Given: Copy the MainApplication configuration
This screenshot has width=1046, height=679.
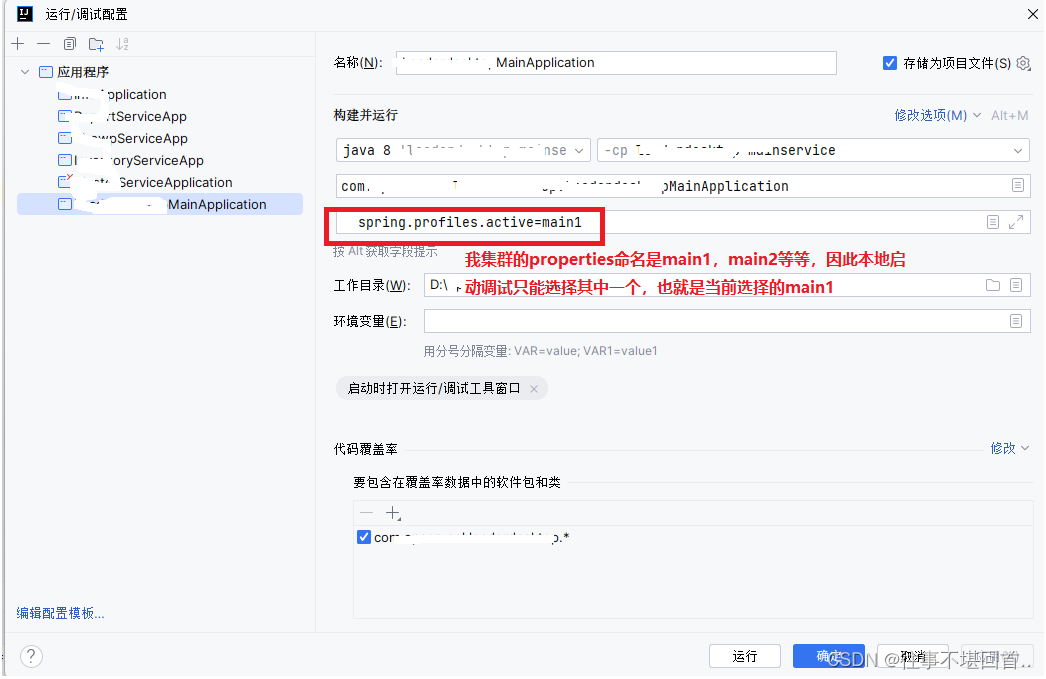Looking at the screenshot, I should (x=67, y=43).
